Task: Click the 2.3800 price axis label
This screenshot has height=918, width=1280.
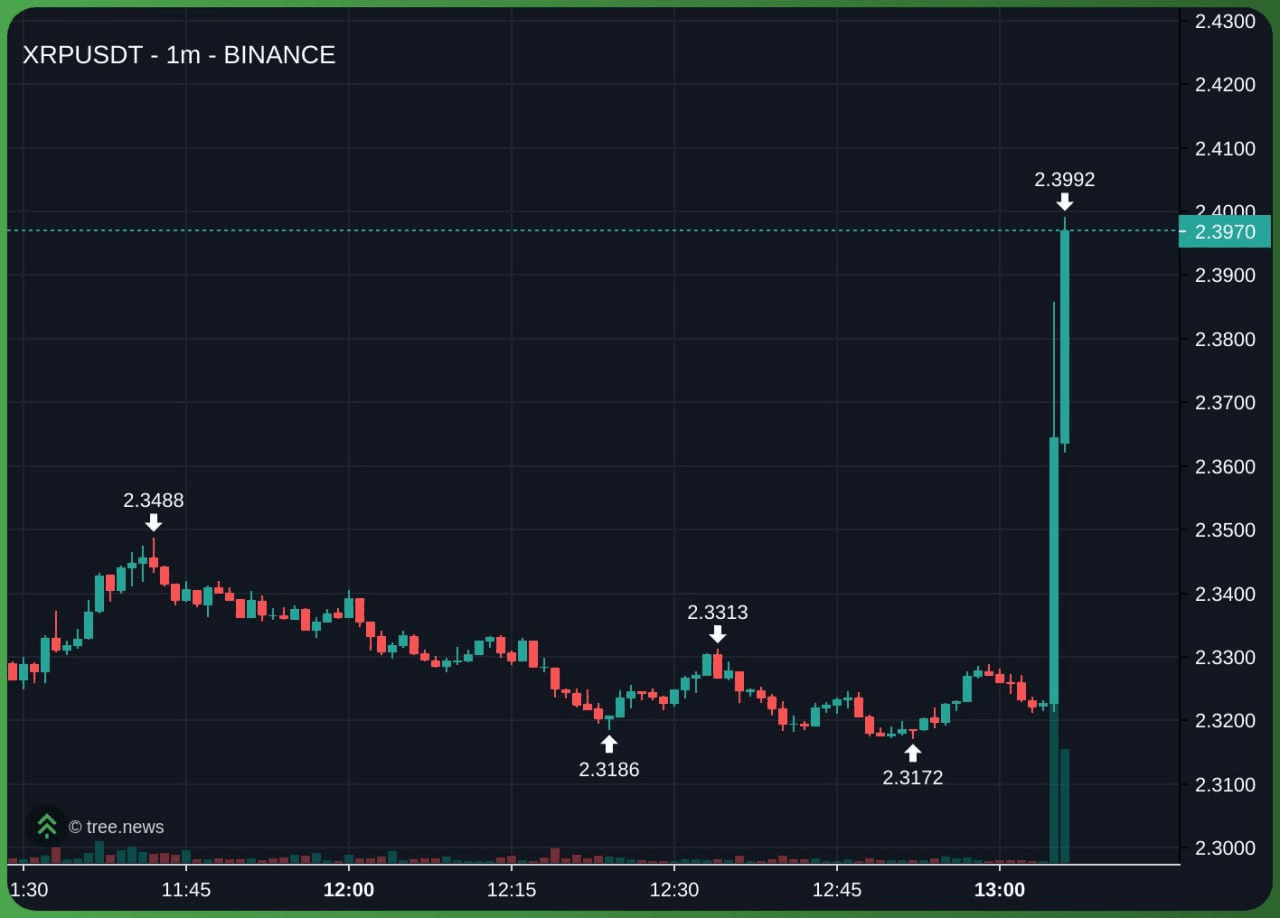Action: (x=1225, y=339)
